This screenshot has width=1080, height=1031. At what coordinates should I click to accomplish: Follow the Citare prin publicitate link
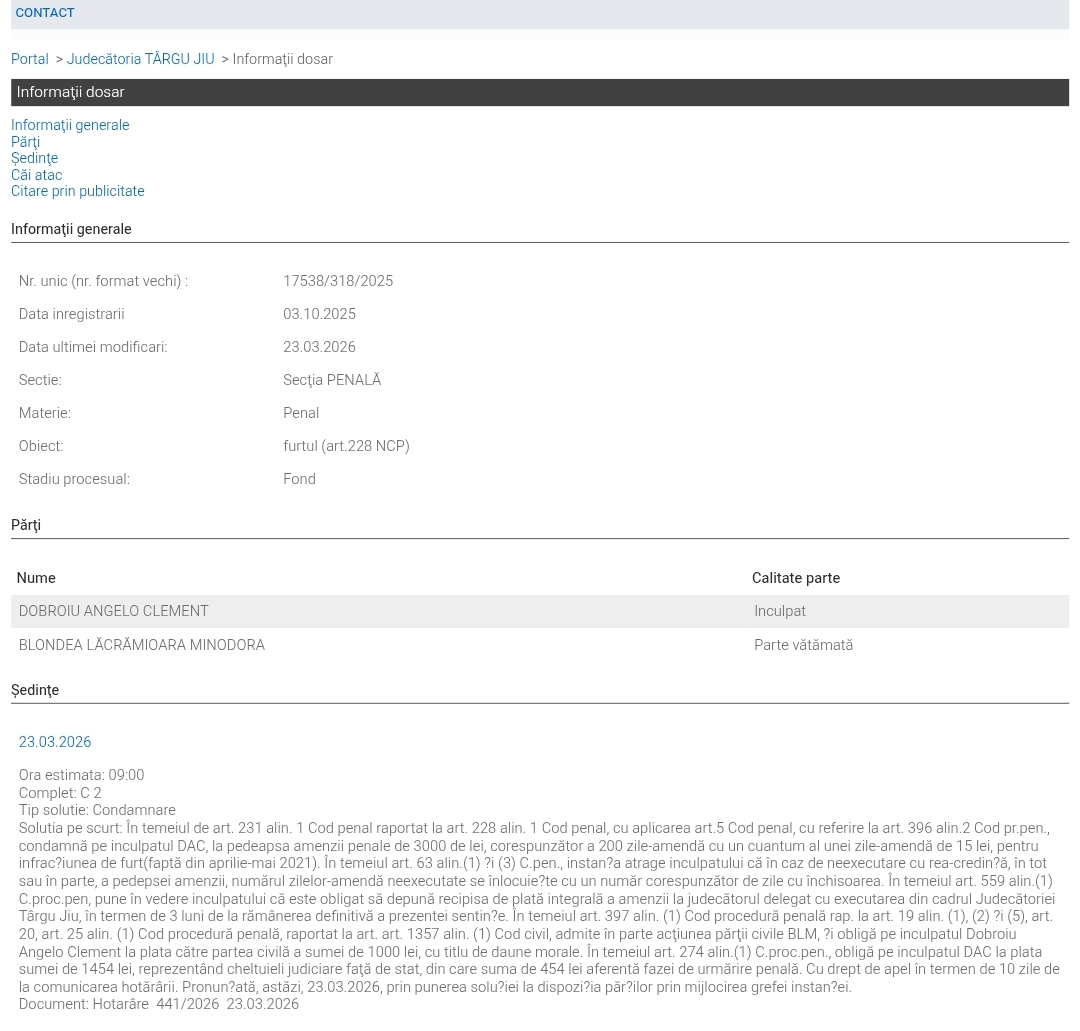(x=78, y=191)
